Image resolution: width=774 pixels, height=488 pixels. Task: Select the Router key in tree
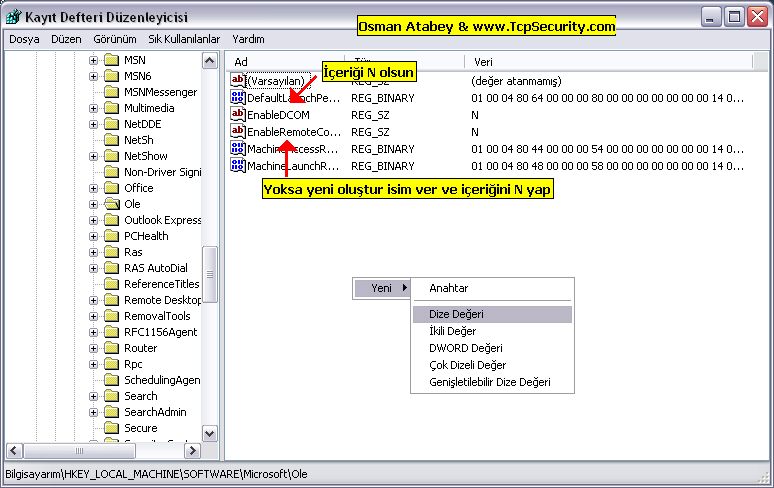point(140,348)
